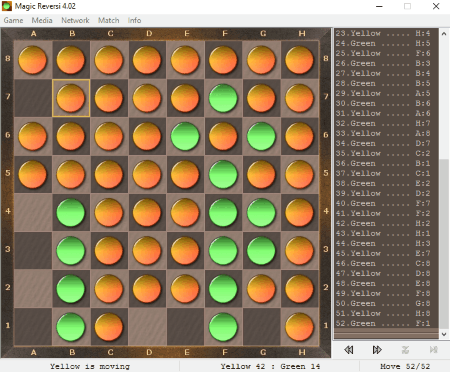Select move entry 40.Green F:7
450x372 pixels.
pyautogui.click(x=383, y=203)
